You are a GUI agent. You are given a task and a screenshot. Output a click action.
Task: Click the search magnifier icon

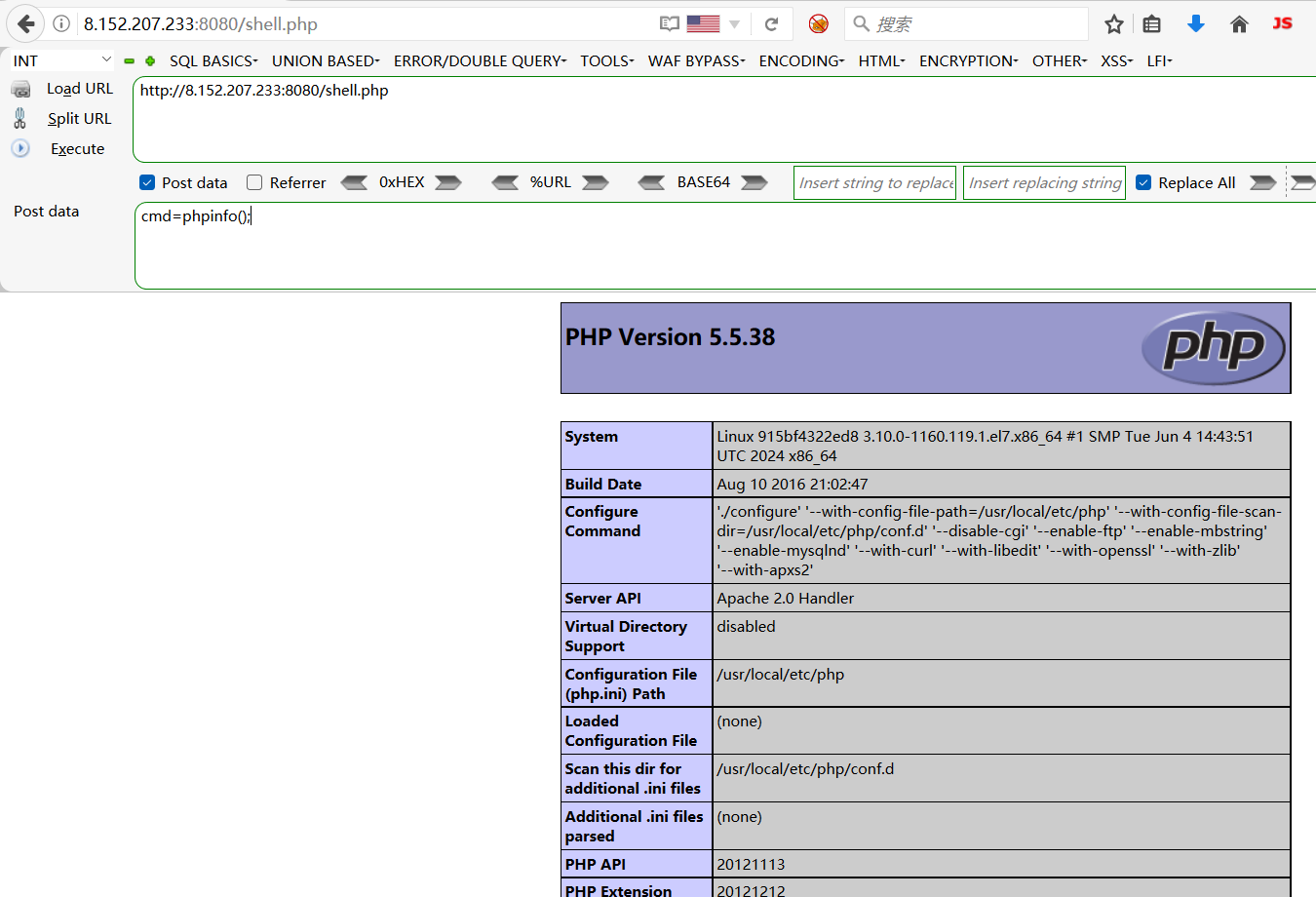pyautogui.click(x=861, y=23)
